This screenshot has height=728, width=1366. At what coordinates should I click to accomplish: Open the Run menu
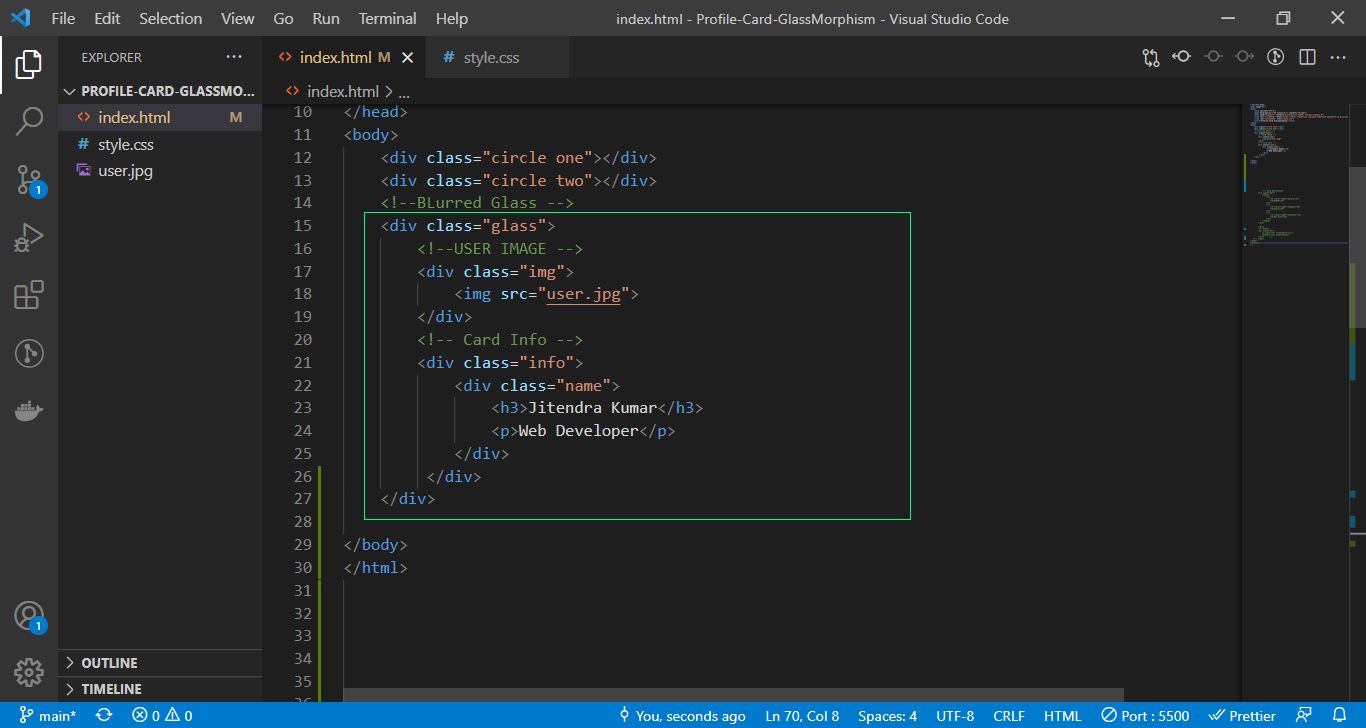click(x=326, y=19)
